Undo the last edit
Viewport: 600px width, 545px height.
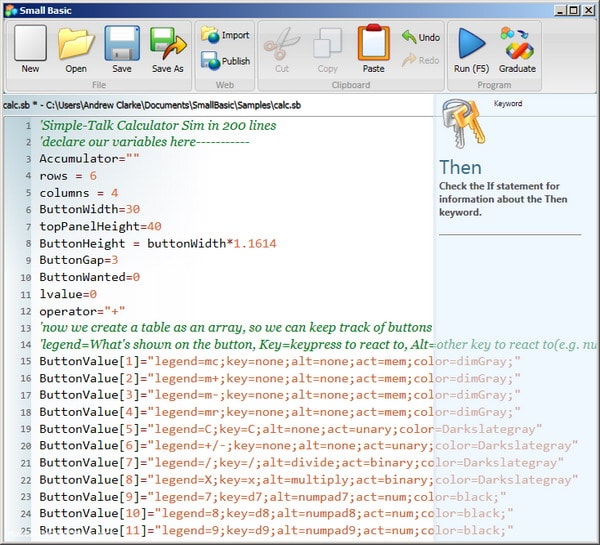click(x=421, y=37)
